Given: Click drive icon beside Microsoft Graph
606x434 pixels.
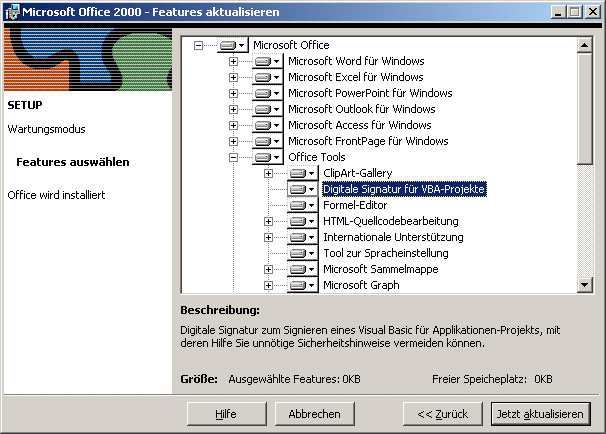Looking at the screenshot, I should (x=303, y=285).
